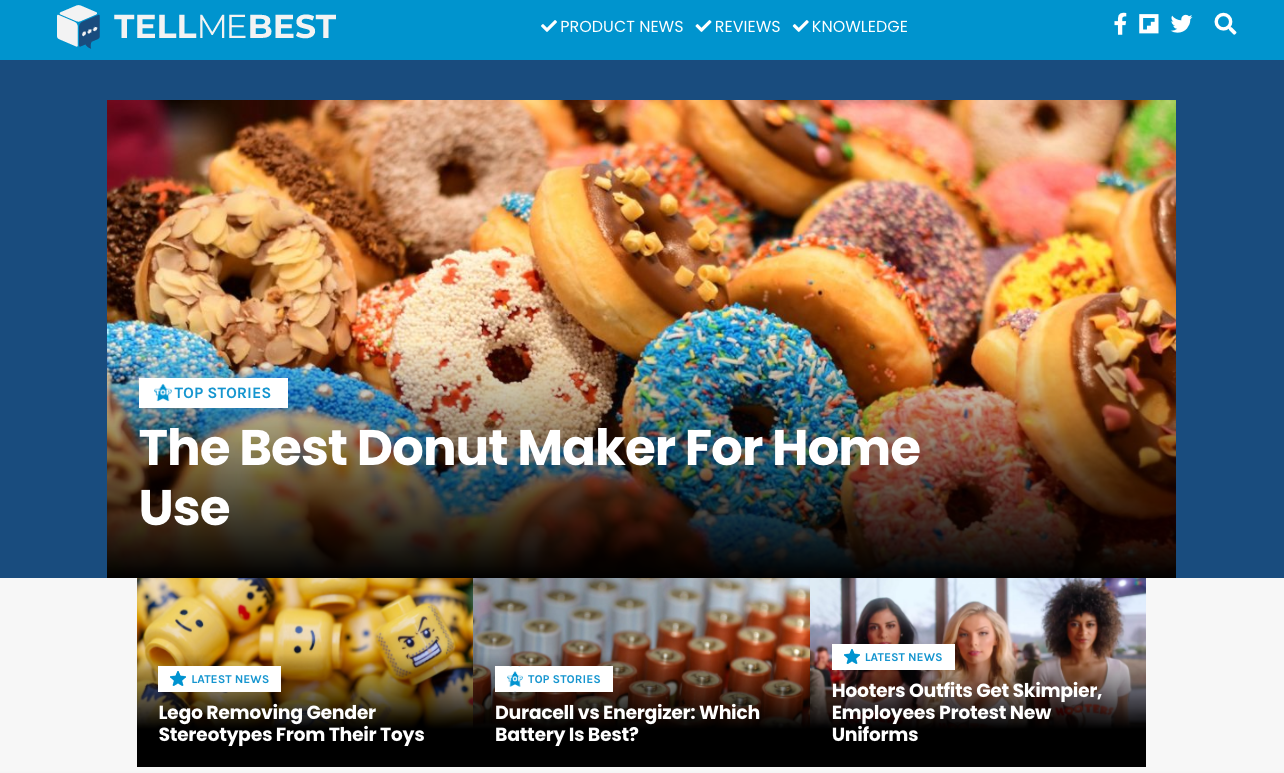Open the Flipboard icon in header
This screenshot has height=773, width=1284.
coord(1149,24)
